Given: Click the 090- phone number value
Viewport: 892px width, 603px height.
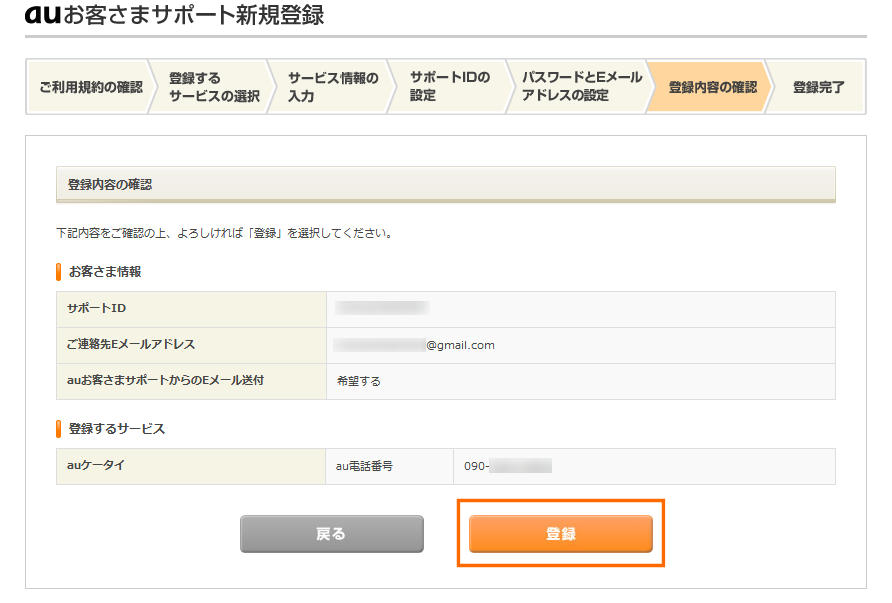Looking at the screenshot, I should pyautogui.click(x=508, y=466).
